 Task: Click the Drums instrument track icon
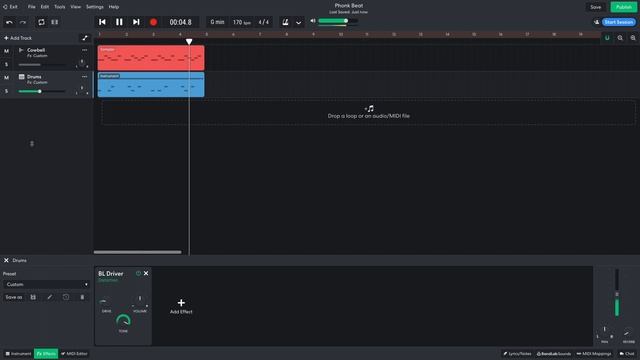21,76
